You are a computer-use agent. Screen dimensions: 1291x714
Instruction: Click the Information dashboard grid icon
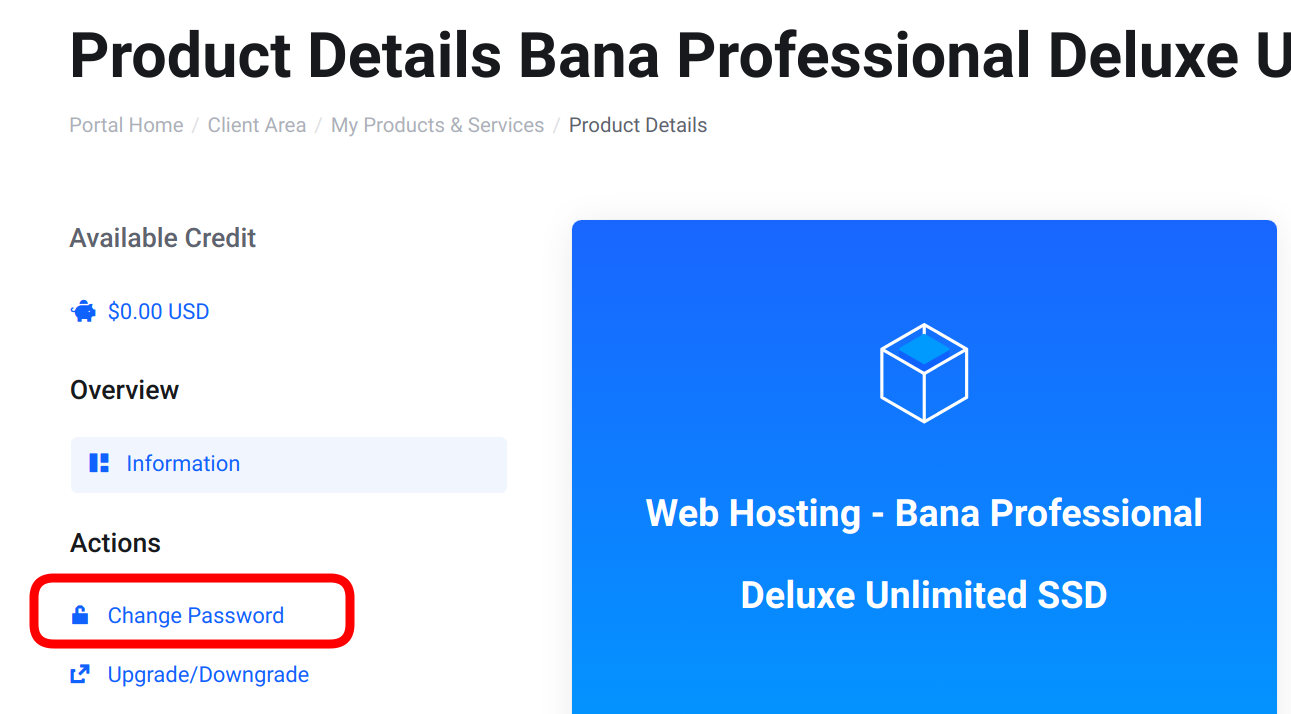point(99,463)
